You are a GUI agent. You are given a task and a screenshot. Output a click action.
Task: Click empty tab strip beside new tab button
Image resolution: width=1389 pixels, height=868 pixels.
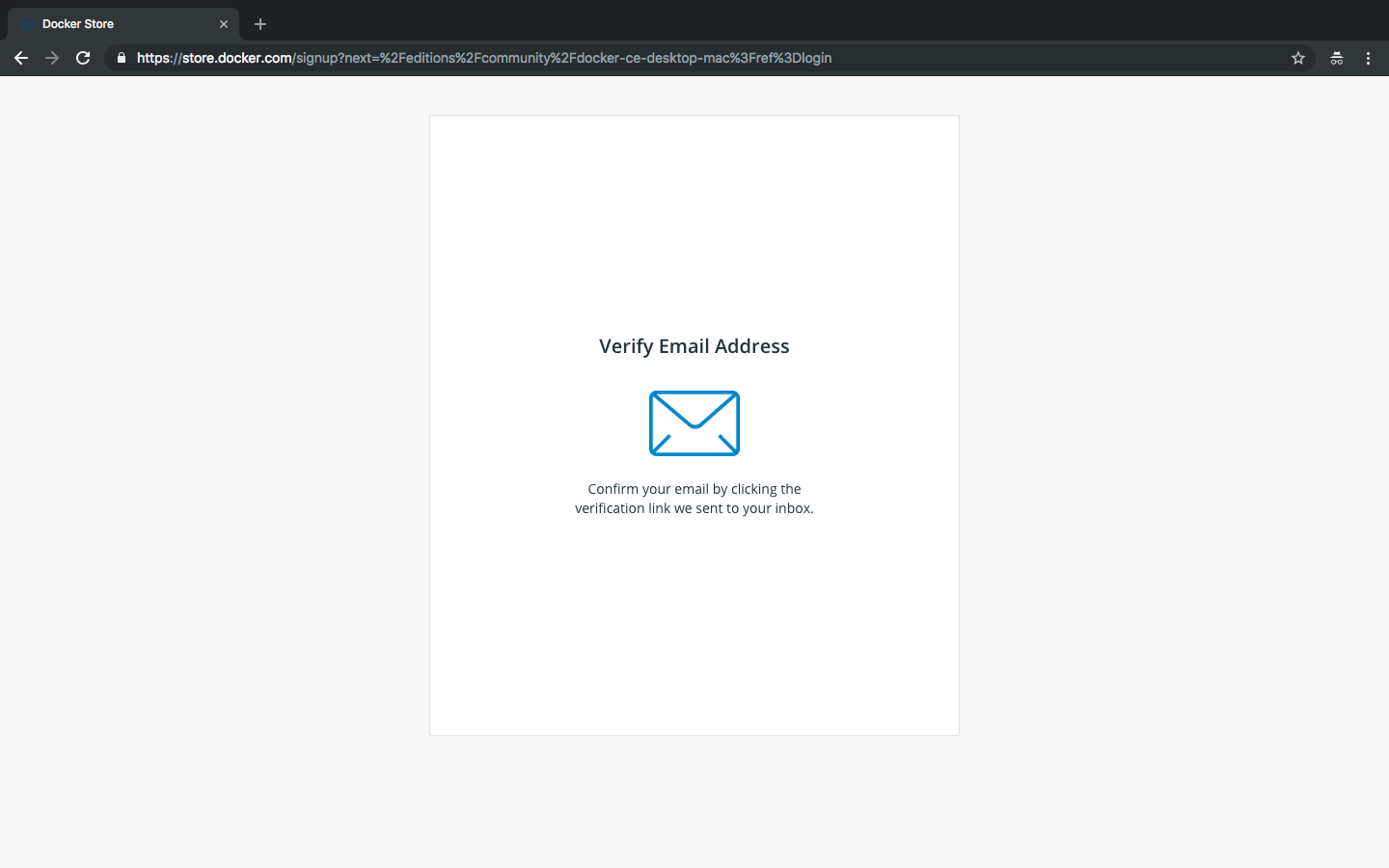(772, 21)
